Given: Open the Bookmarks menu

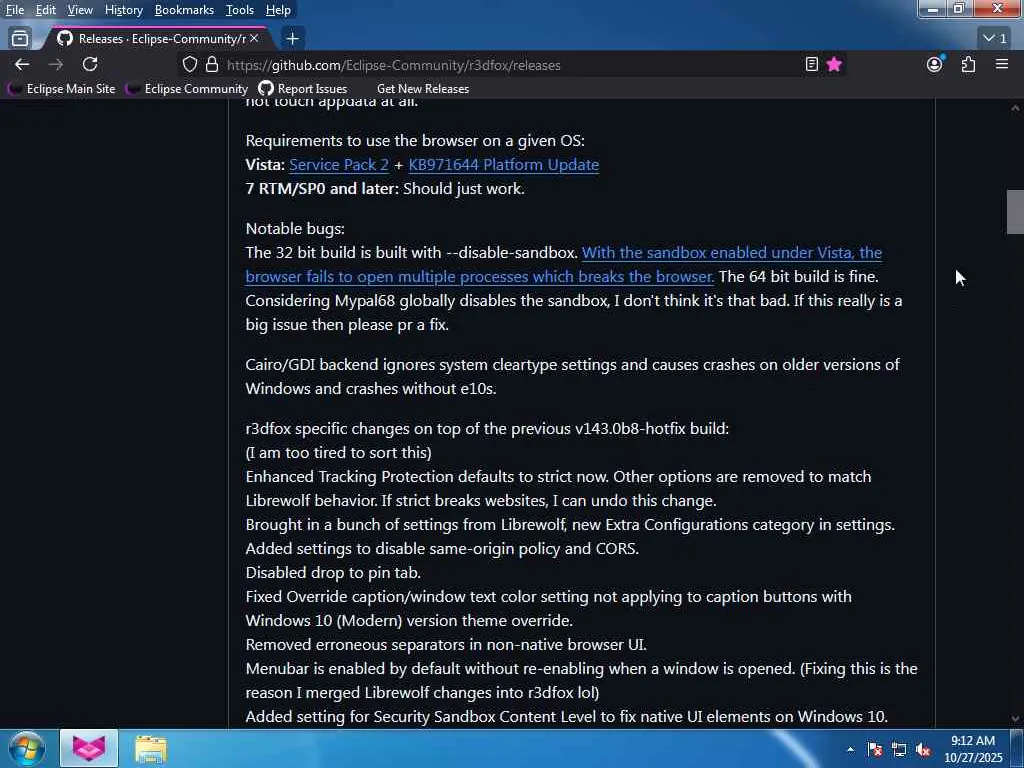Looking at the screenshot, I should [x=184, y=10].
